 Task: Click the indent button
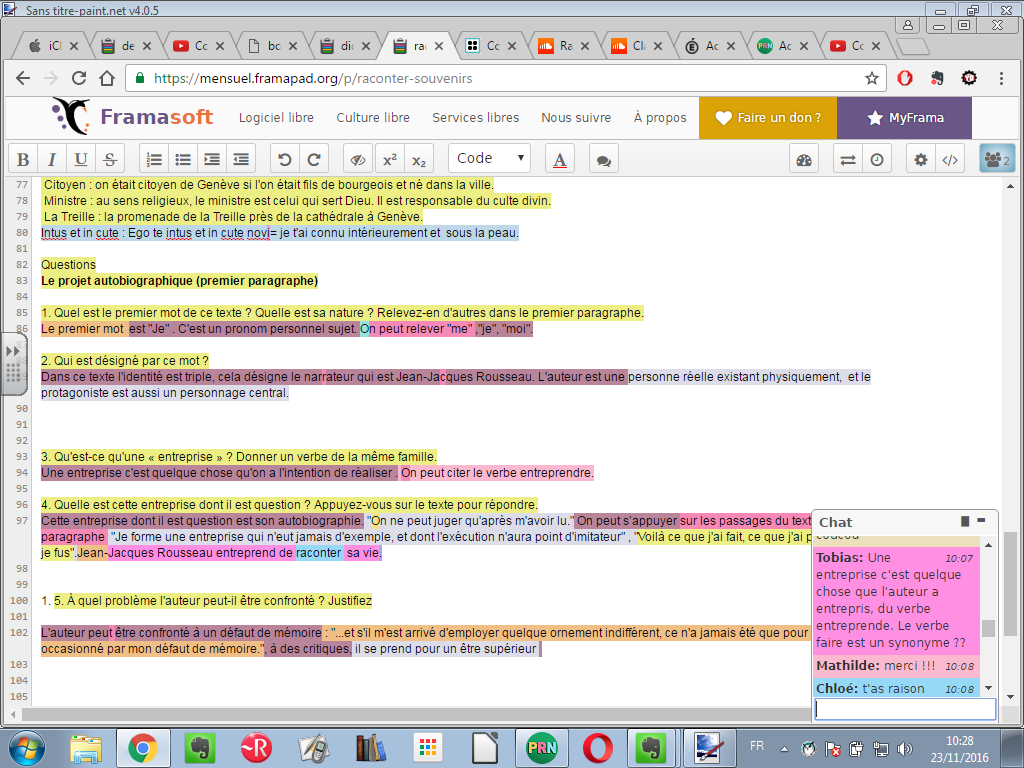click(x=212, y=159)
